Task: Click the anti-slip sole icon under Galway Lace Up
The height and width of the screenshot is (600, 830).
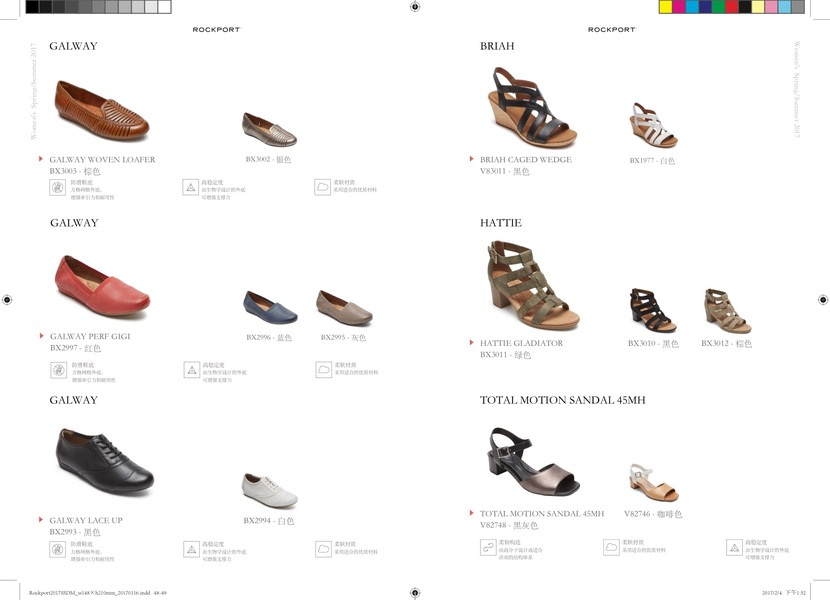Action: point(58,550)
